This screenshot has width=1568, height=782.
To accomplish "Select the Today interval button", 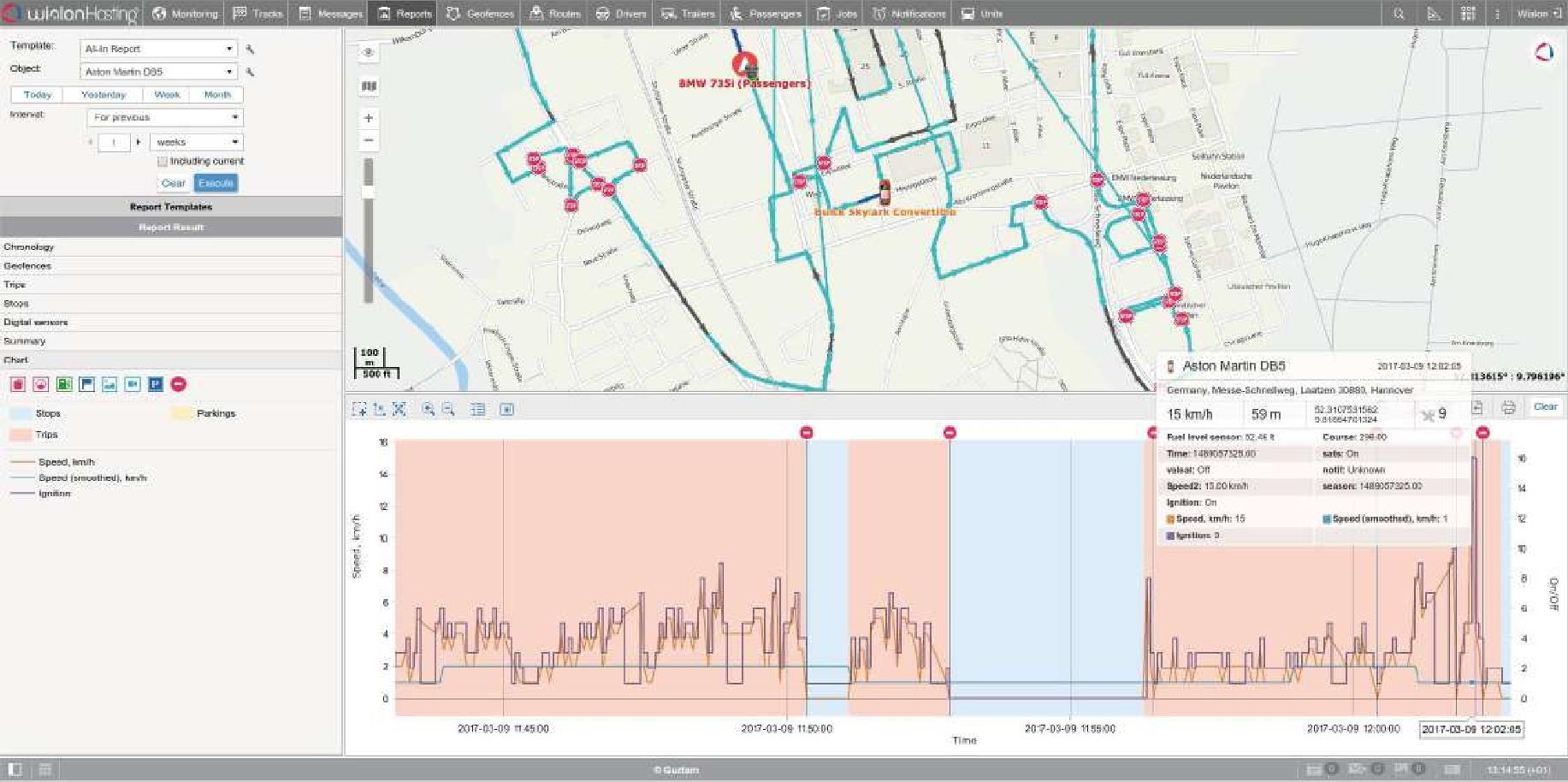I will tap(37, 95).
